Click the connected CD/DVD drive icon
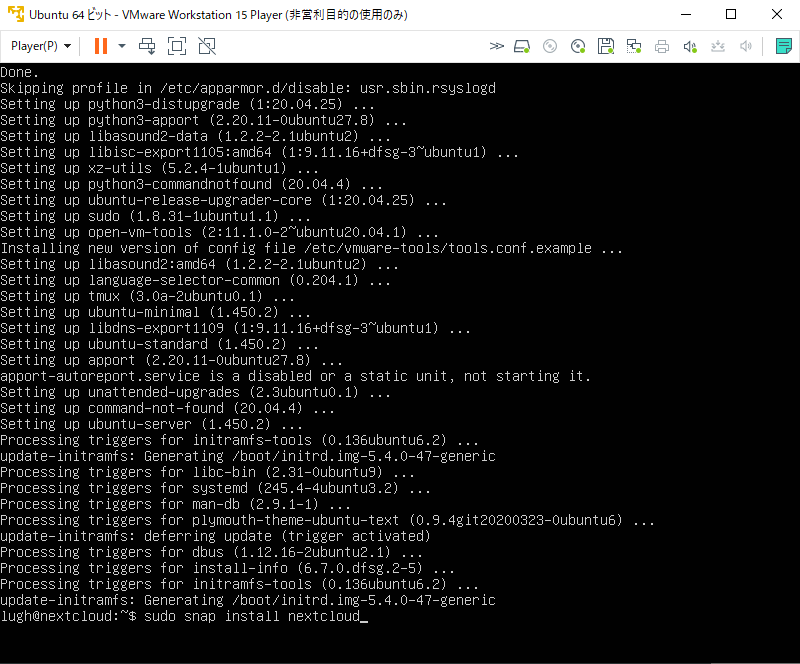This screenshot has height=664, width=800. pyautogui.click(x=578, y=46)
